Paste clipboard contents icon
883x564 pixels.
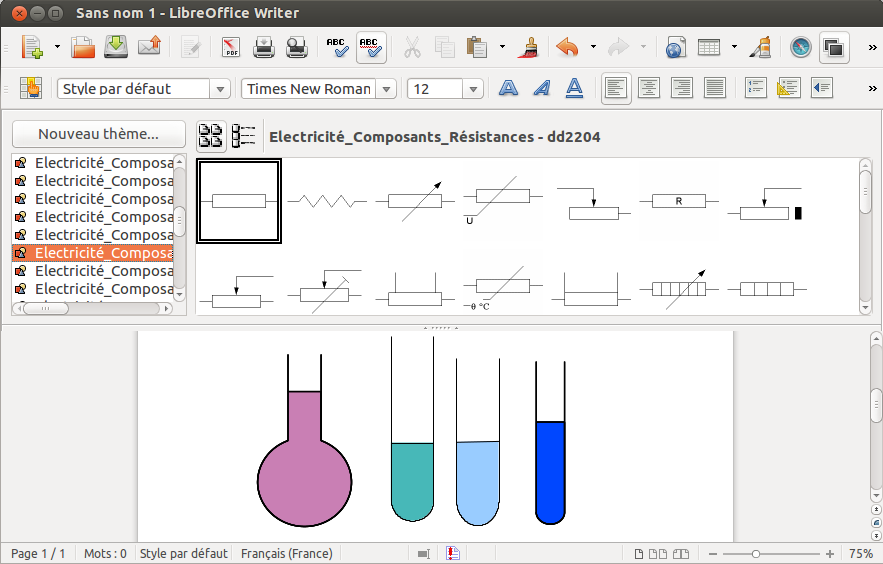477,47
